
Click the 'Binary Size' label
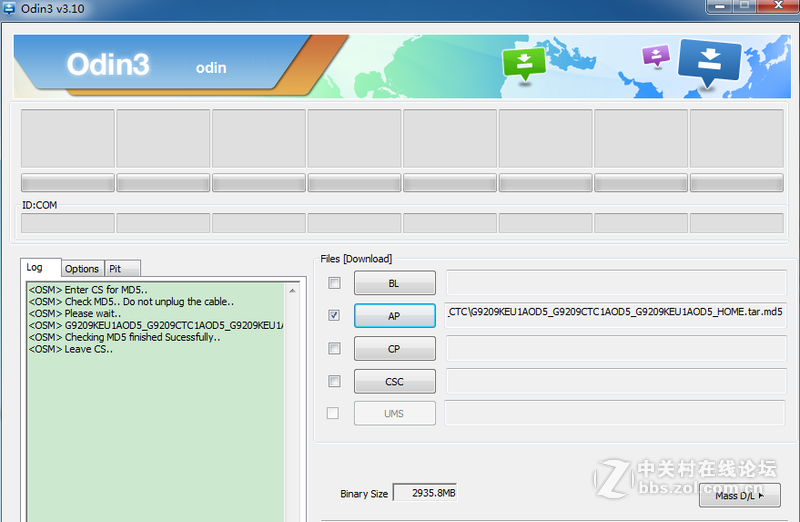364,494
